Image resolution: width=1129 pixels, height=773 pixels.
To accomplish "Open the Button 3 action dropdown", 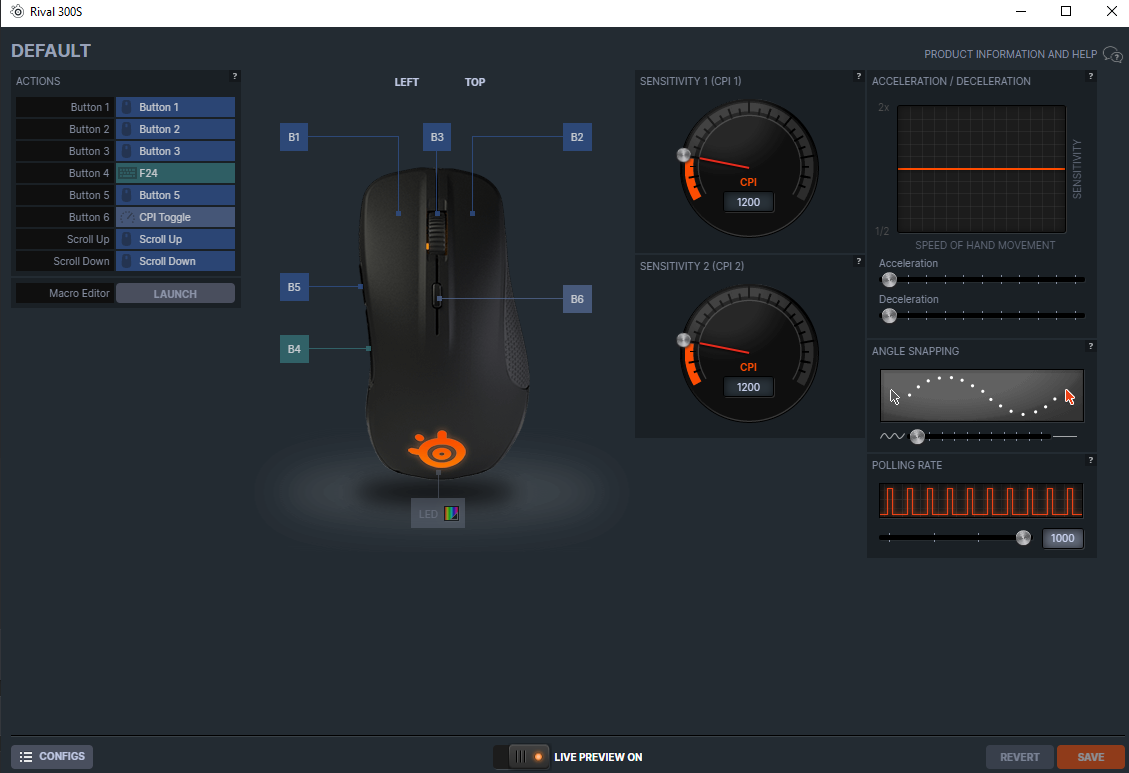I will (x=175, y=151).
